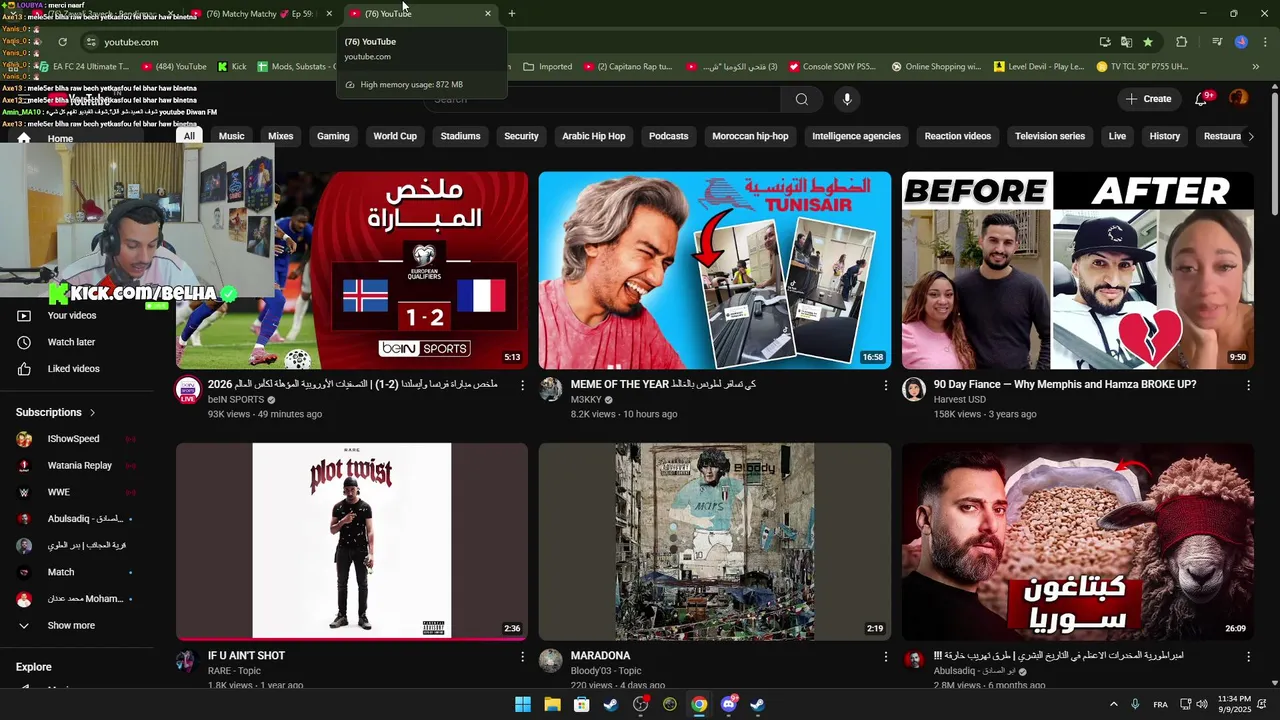
Task: Select the Podcasts filter chip
Action: (669, 136)
